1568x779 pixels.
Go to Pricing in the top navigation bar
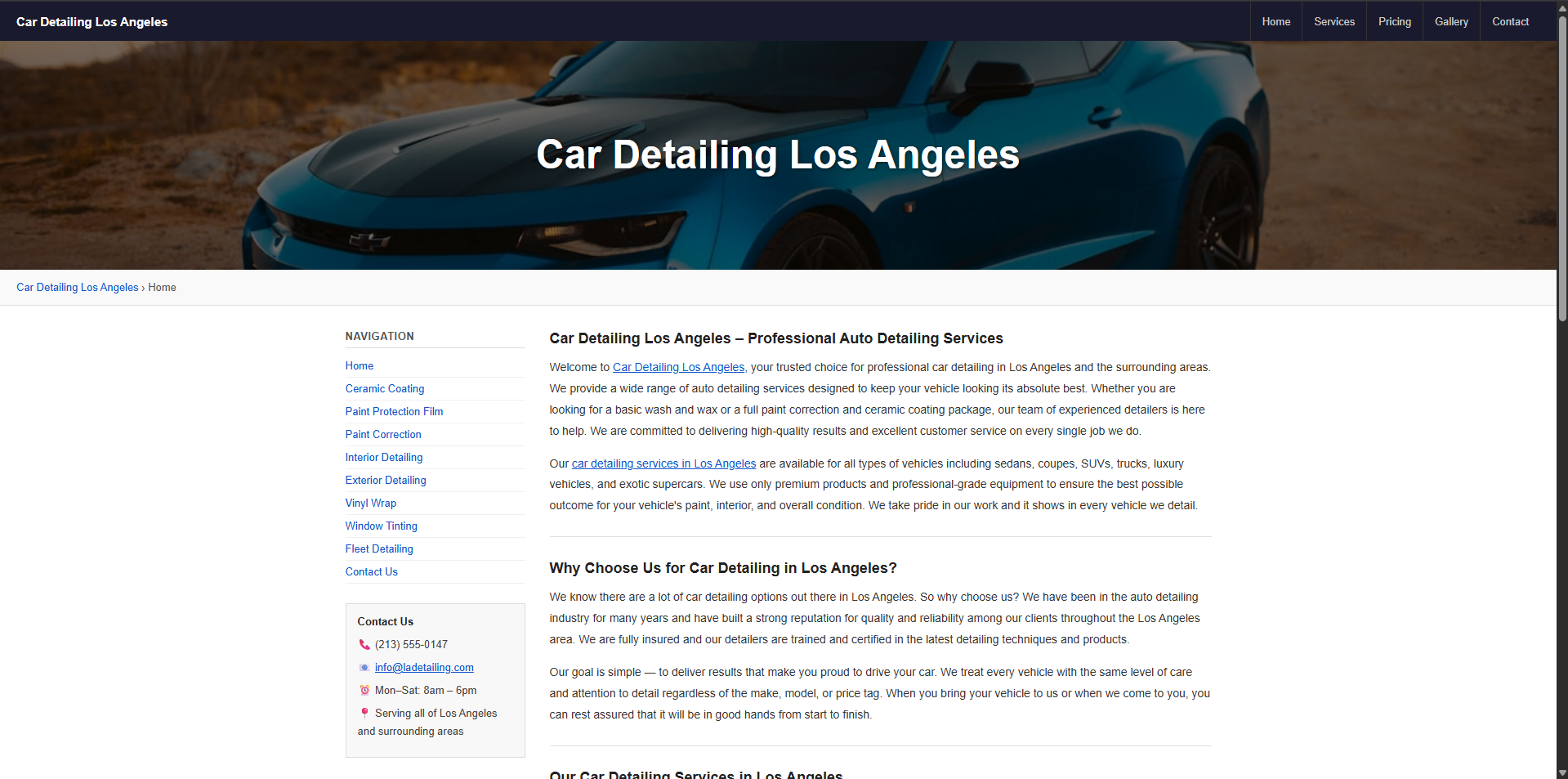click(1394, 22)
